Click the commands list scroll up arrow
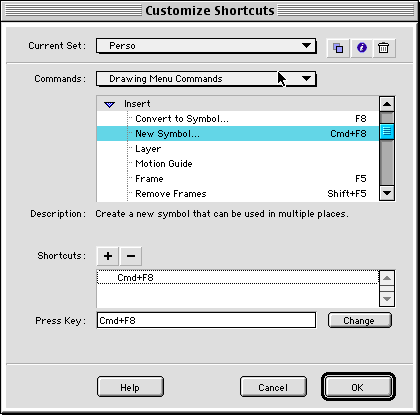 [387, 104]
